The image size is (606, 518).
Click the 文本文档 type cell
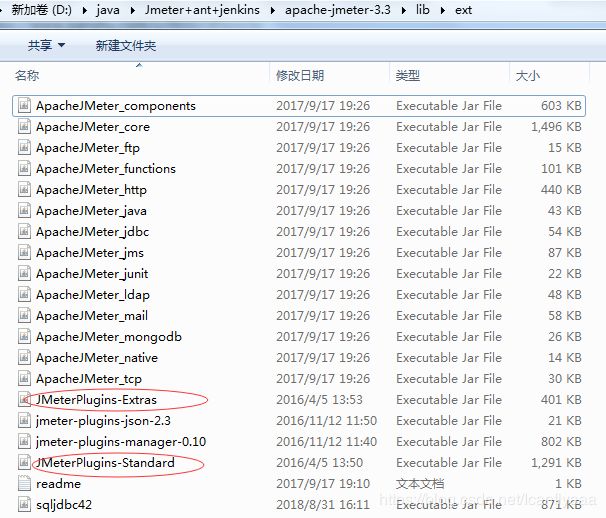point(420,483)
